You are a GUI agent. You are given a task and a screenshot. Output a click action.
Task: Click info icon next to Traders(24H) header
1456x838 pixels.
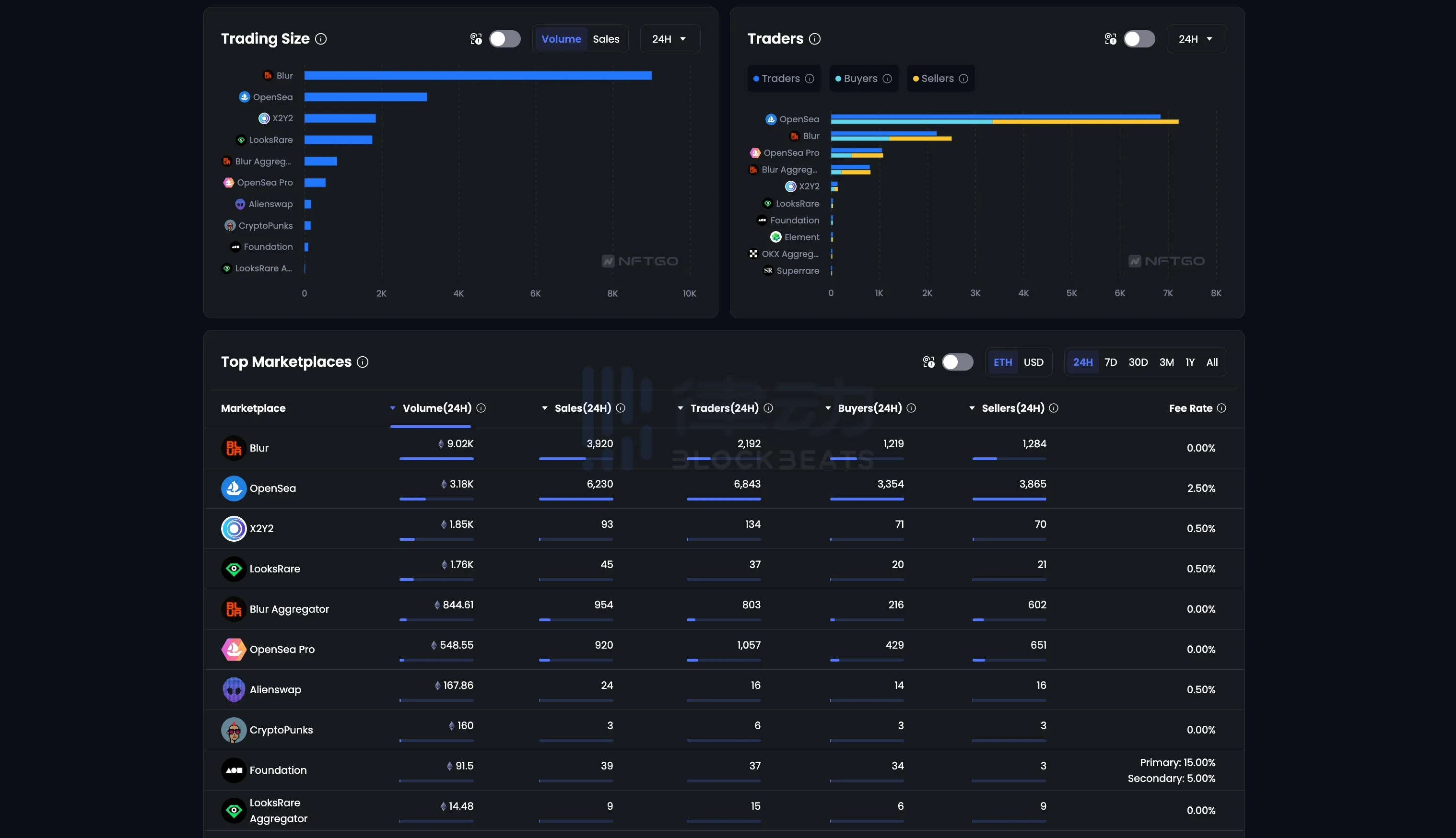click(768, 408)
